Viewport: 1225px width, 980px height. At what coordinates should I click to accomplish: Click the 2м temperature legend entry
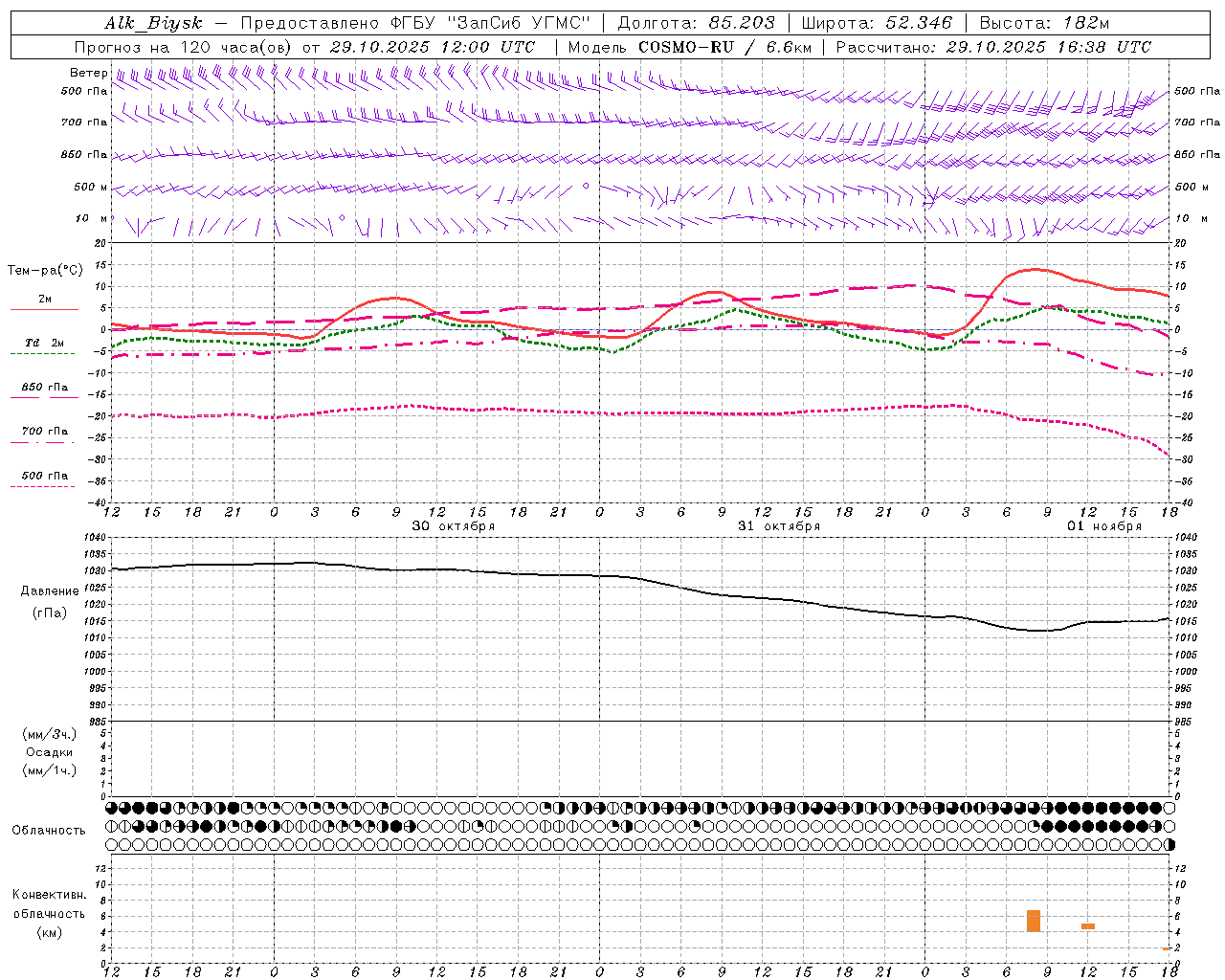click(x=45, y=299)
